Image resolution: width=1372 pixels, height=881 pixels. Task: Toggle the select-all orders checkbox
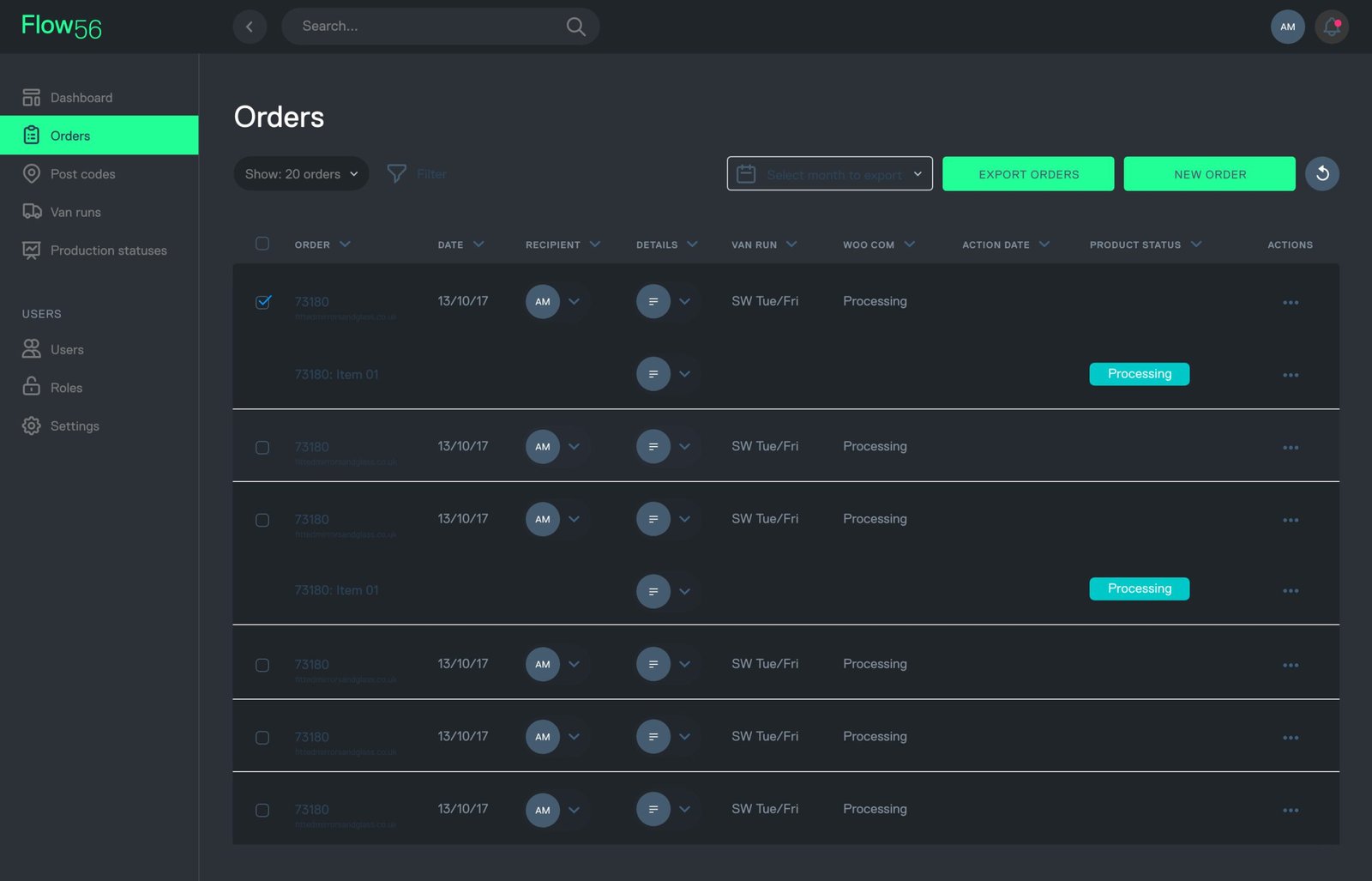click(x=262, y=244)
